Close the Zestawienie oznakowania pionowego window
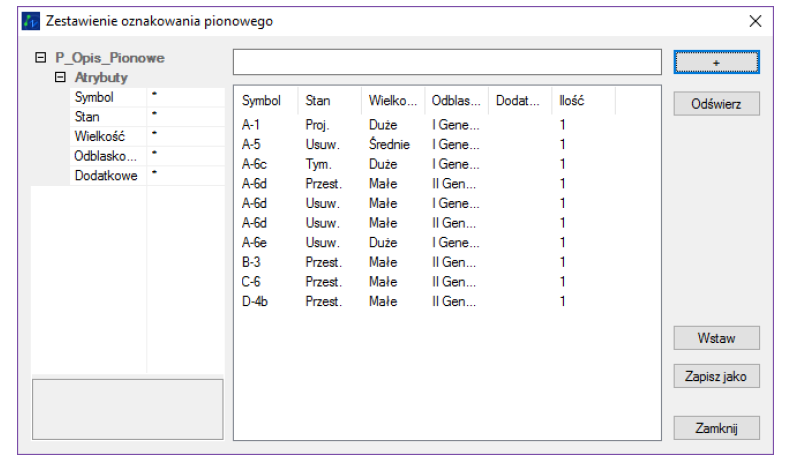 755,21
